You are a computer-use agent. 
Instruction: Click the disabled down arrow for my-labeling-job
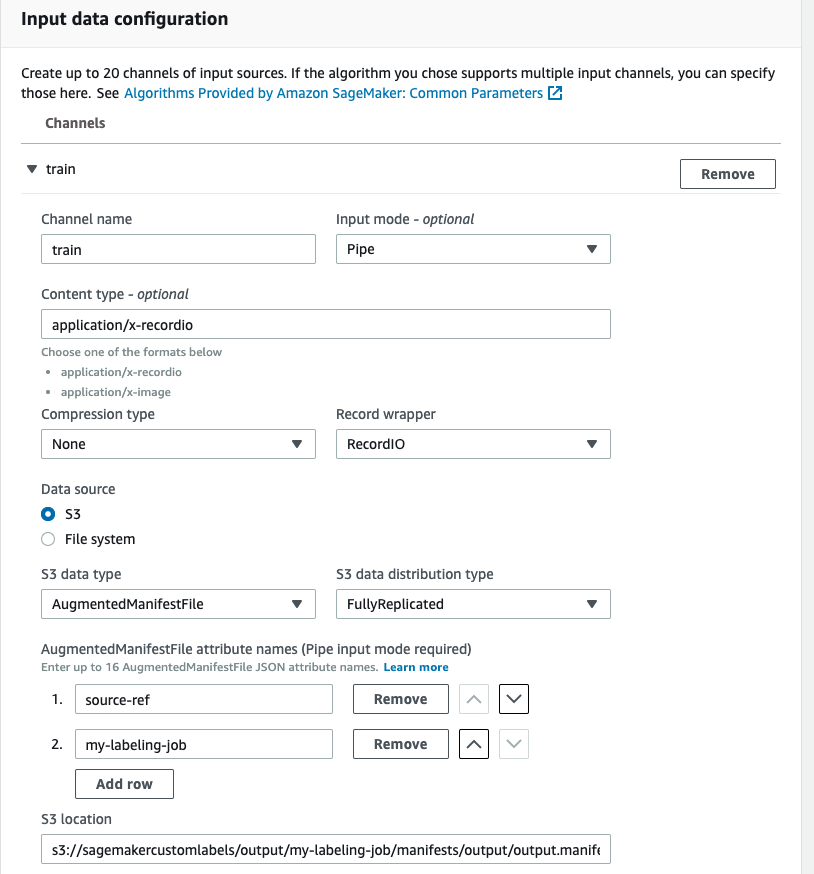tap(514, 744)
